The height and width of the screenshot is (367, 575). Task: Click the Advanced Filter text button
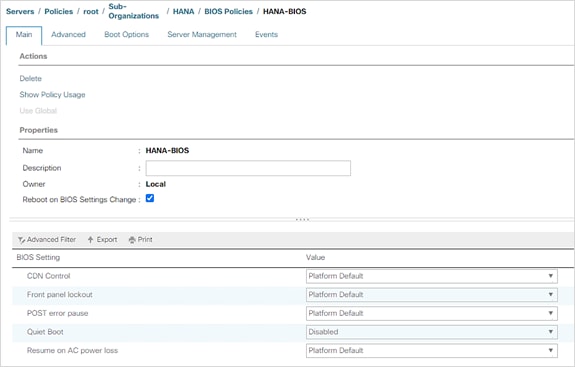pyautogui.click(x=51, y=240)
